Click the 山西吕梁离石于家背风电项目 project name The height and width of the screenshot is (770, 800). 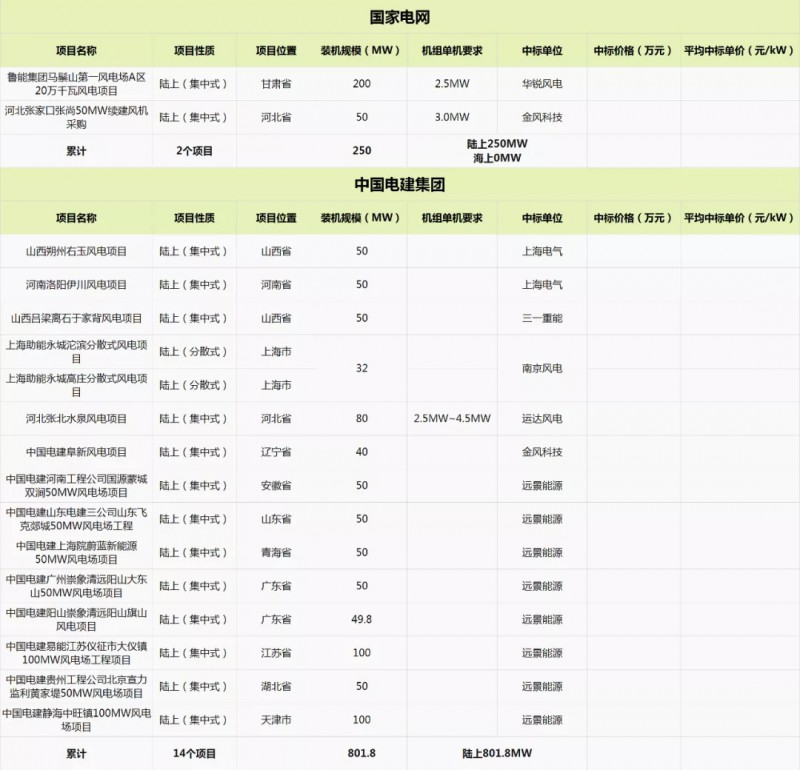(76, 318)
